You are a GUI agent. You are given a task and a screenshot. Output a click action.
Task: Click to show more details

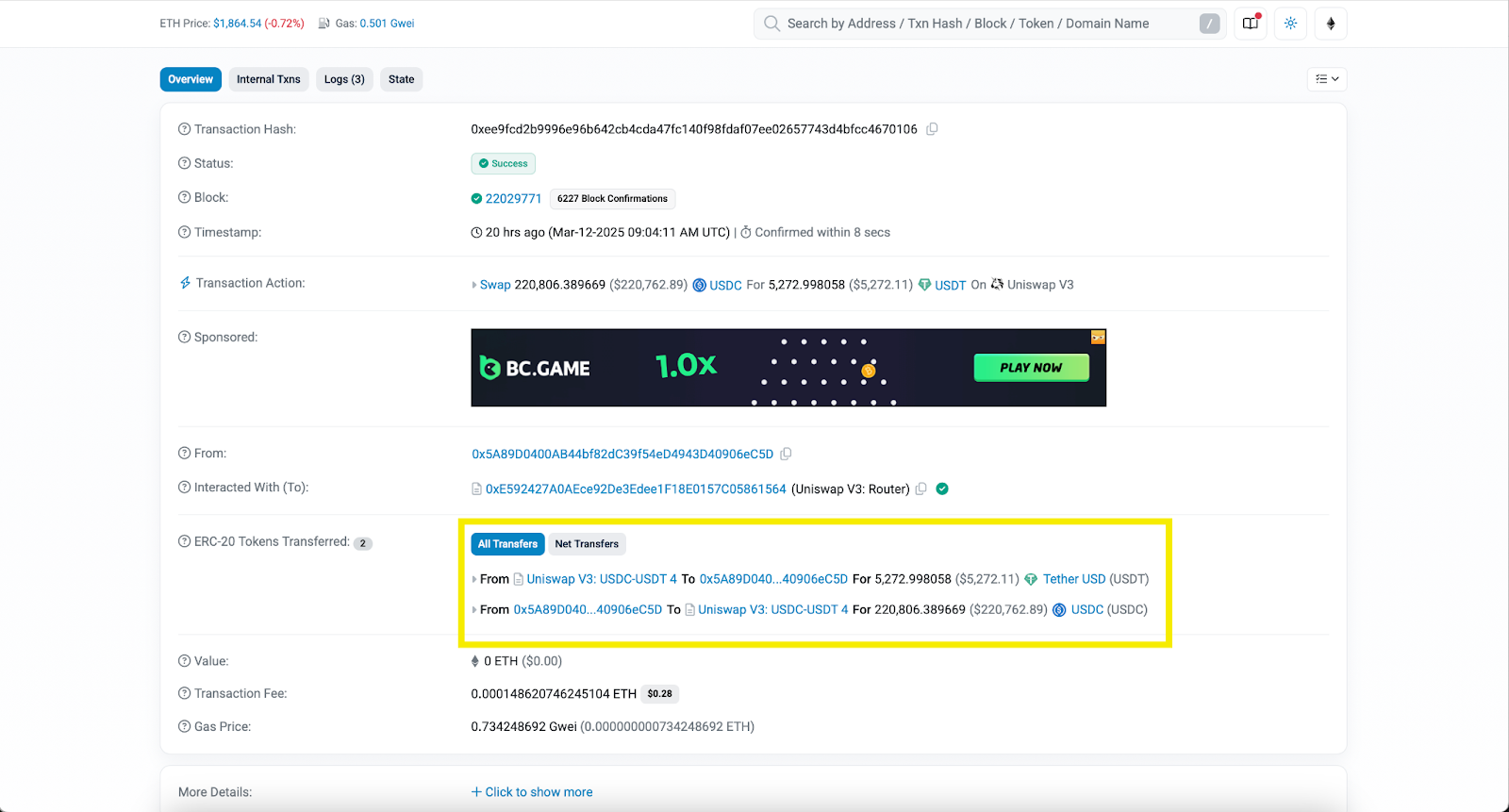tap(532, 792)
